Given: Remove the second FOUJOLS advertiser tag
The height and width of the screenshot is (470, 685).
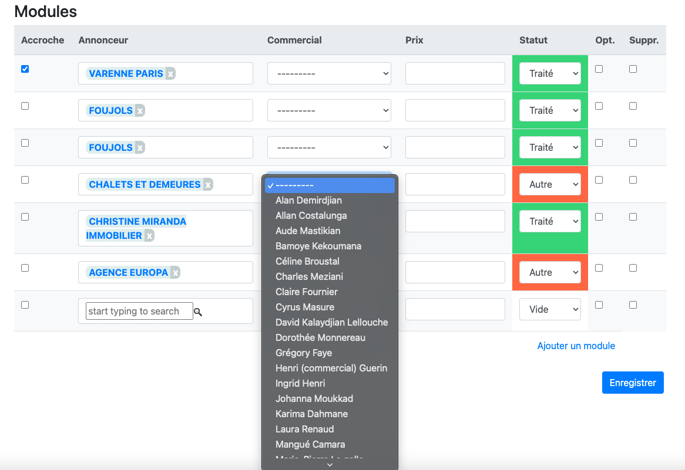Looking at the screenshot, I should pos(140,148).
